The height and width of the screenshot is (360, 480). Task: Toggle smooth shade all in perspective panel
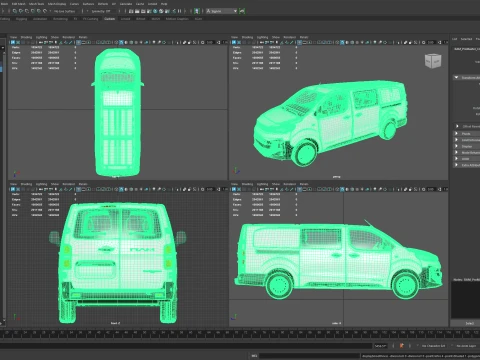342,43
